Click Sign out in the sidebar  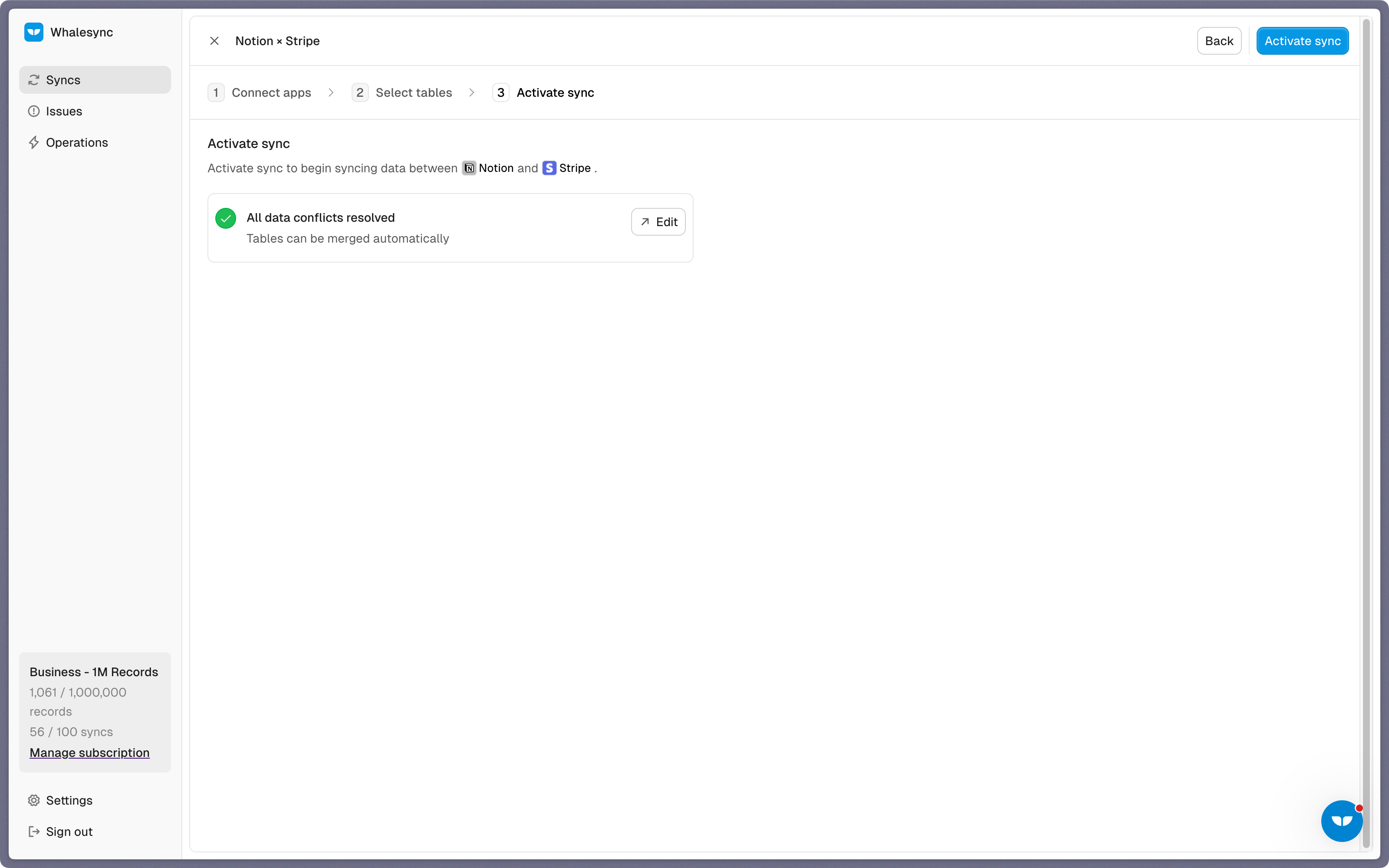pos(95,831)
